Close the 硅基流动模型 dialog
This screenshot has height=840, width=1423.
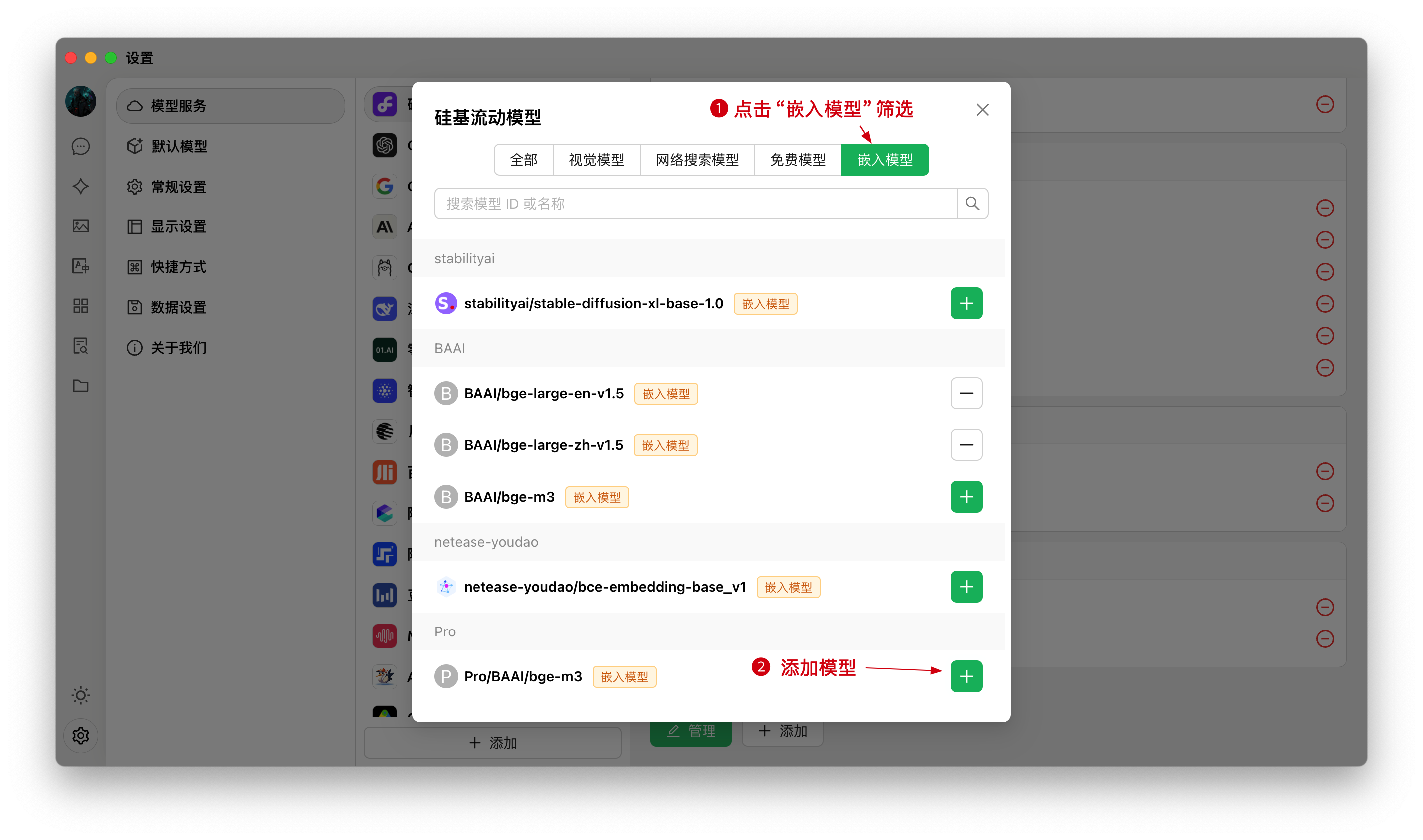tap(982, 110)
